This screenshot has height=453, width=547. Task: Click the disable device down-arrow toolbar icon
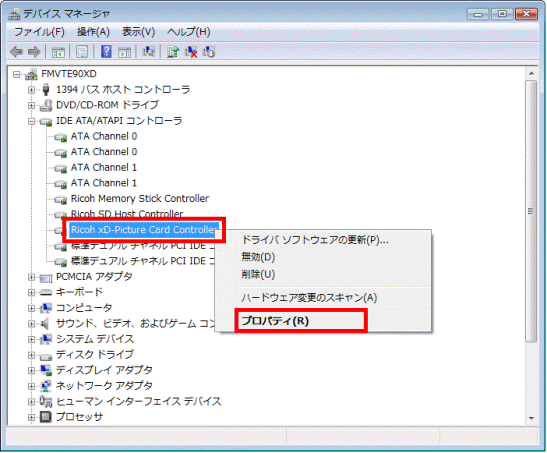(209, 52)
